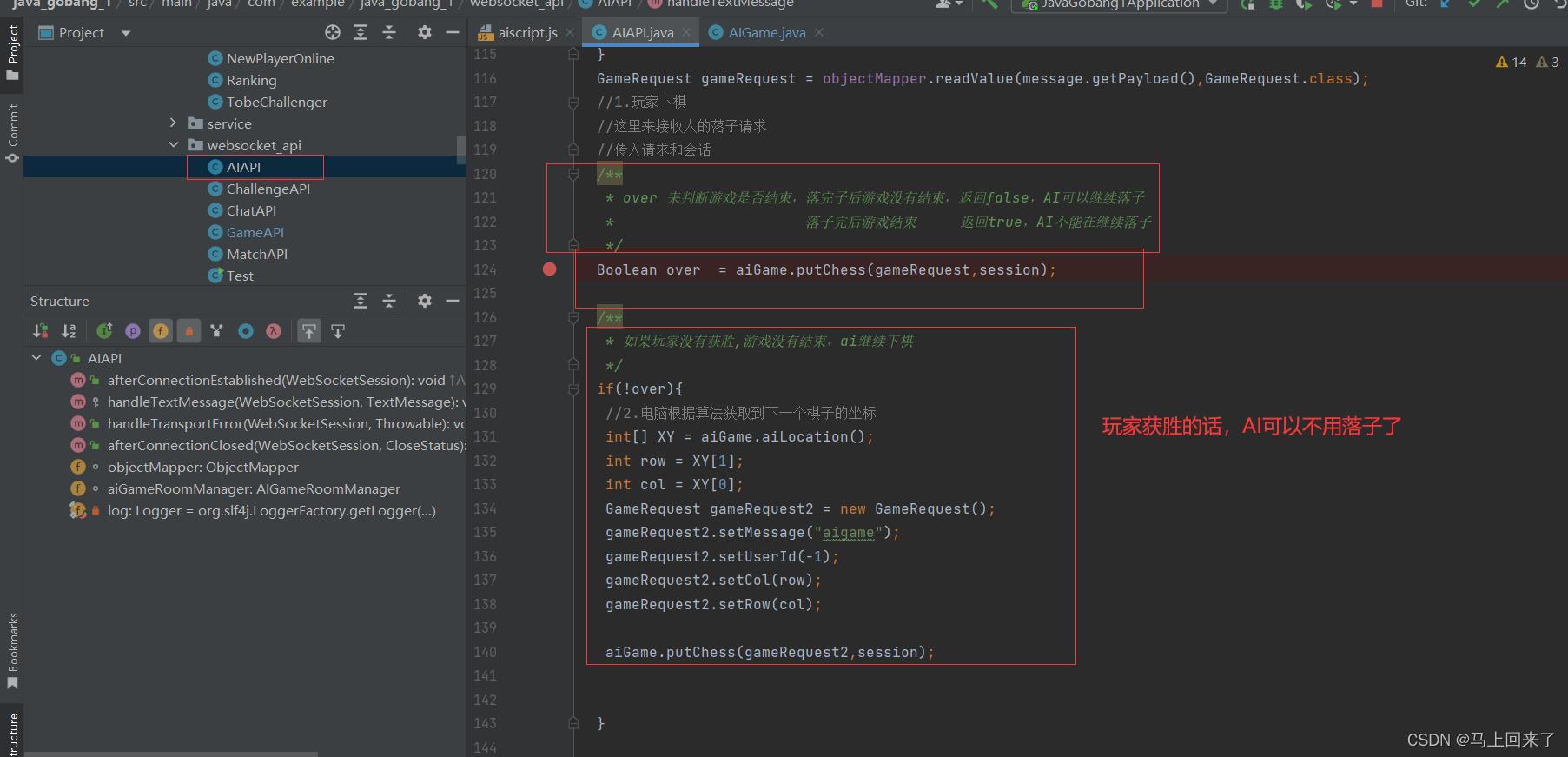This screenshot has height=757, width=1568.
Task: Toggle Show Inherited green icon in Structure toolbar
Action: point(104,331)
